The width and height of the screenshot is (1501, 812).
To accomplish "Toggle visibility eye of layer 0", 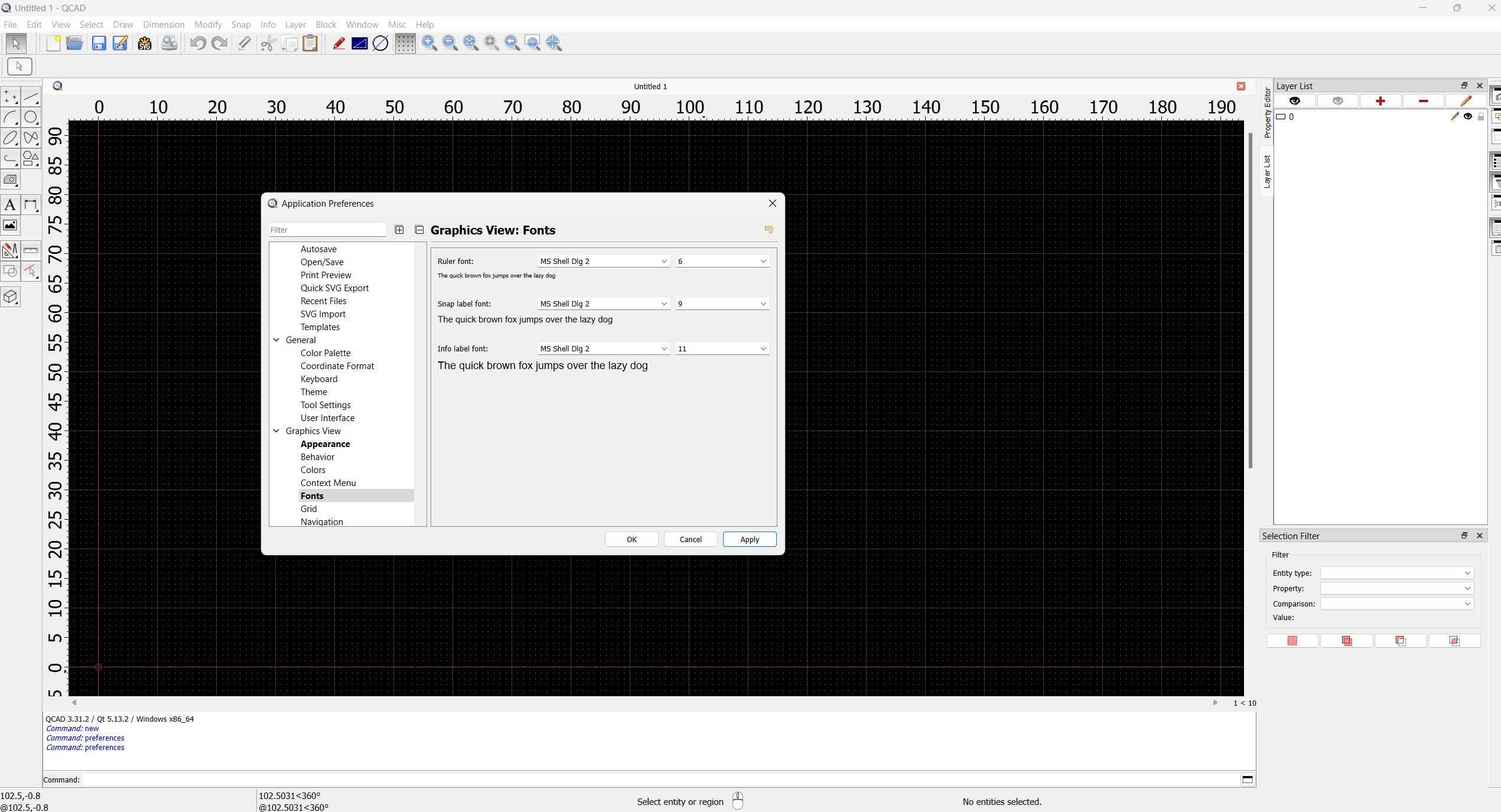I will coord(1468,116).
